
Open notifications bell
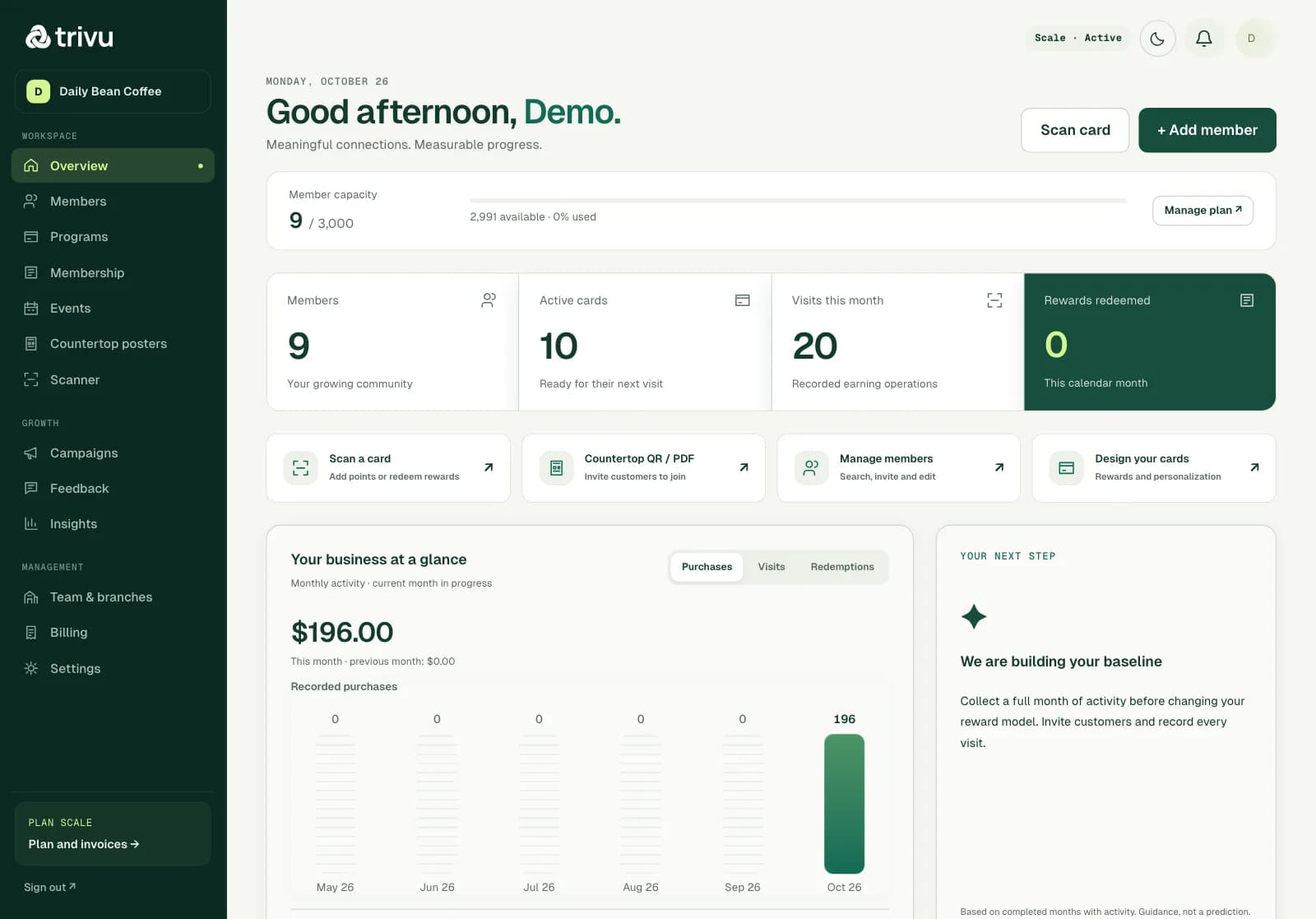(x=1204, y=39)
